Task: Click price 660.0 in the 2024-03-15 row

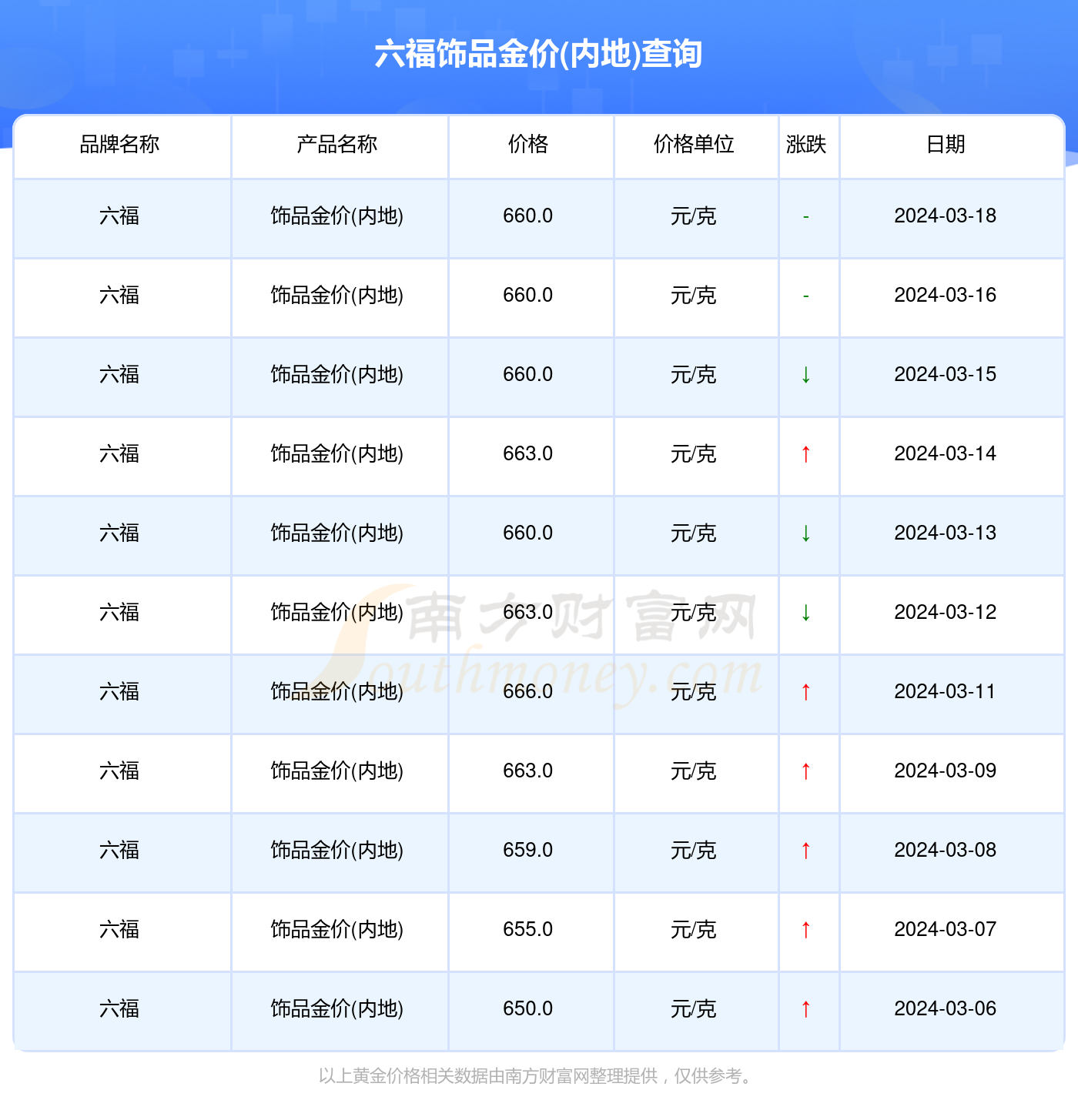Action: 528,374
